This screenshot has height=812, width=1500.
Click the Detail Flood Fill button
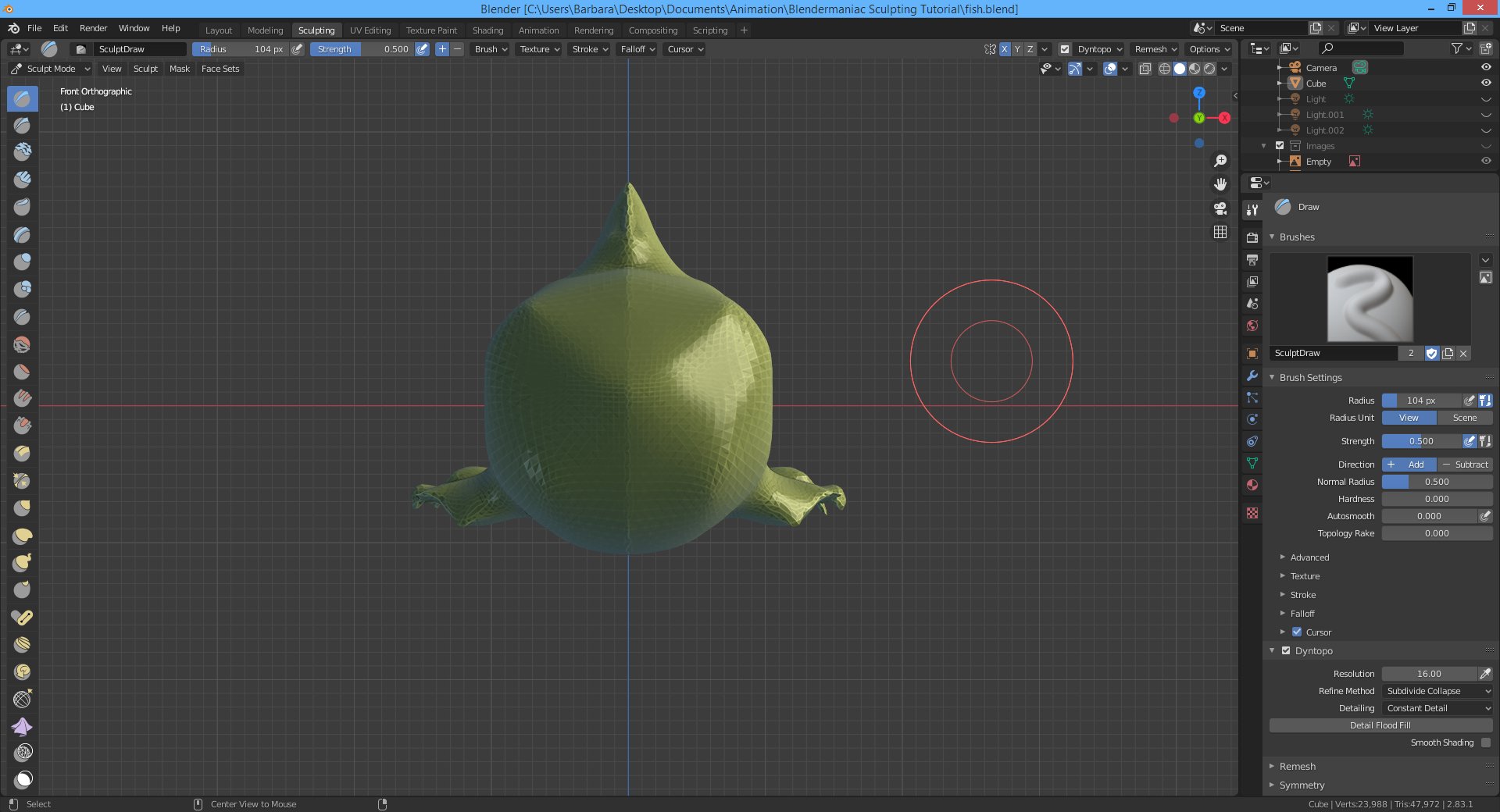click(1380, 725)
